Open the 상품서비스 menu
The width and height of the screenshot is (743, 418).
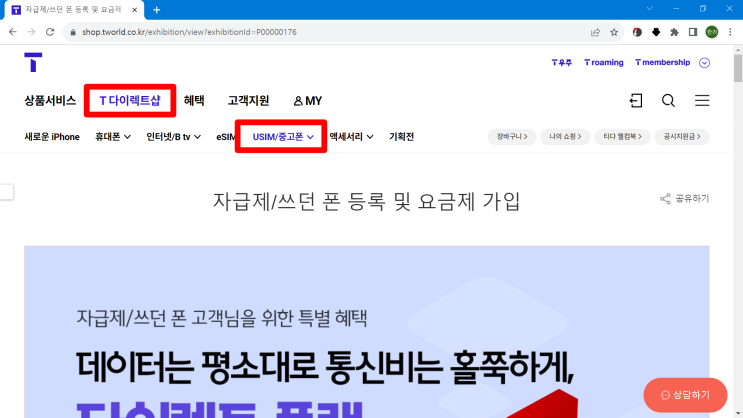pos(50,100)
